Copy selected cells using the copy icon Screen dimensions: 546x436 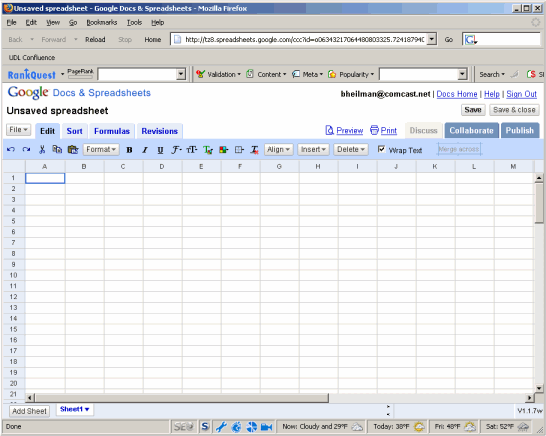(57, 149)
